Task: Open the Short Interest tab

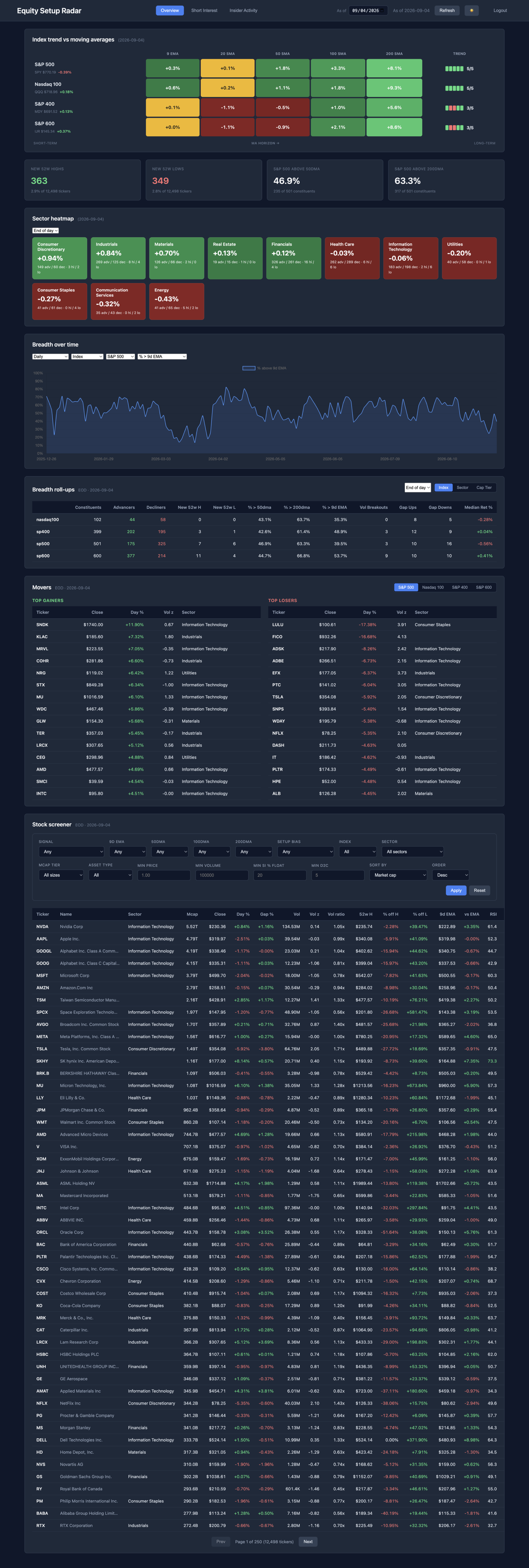Action: click(x=204, y=10)
